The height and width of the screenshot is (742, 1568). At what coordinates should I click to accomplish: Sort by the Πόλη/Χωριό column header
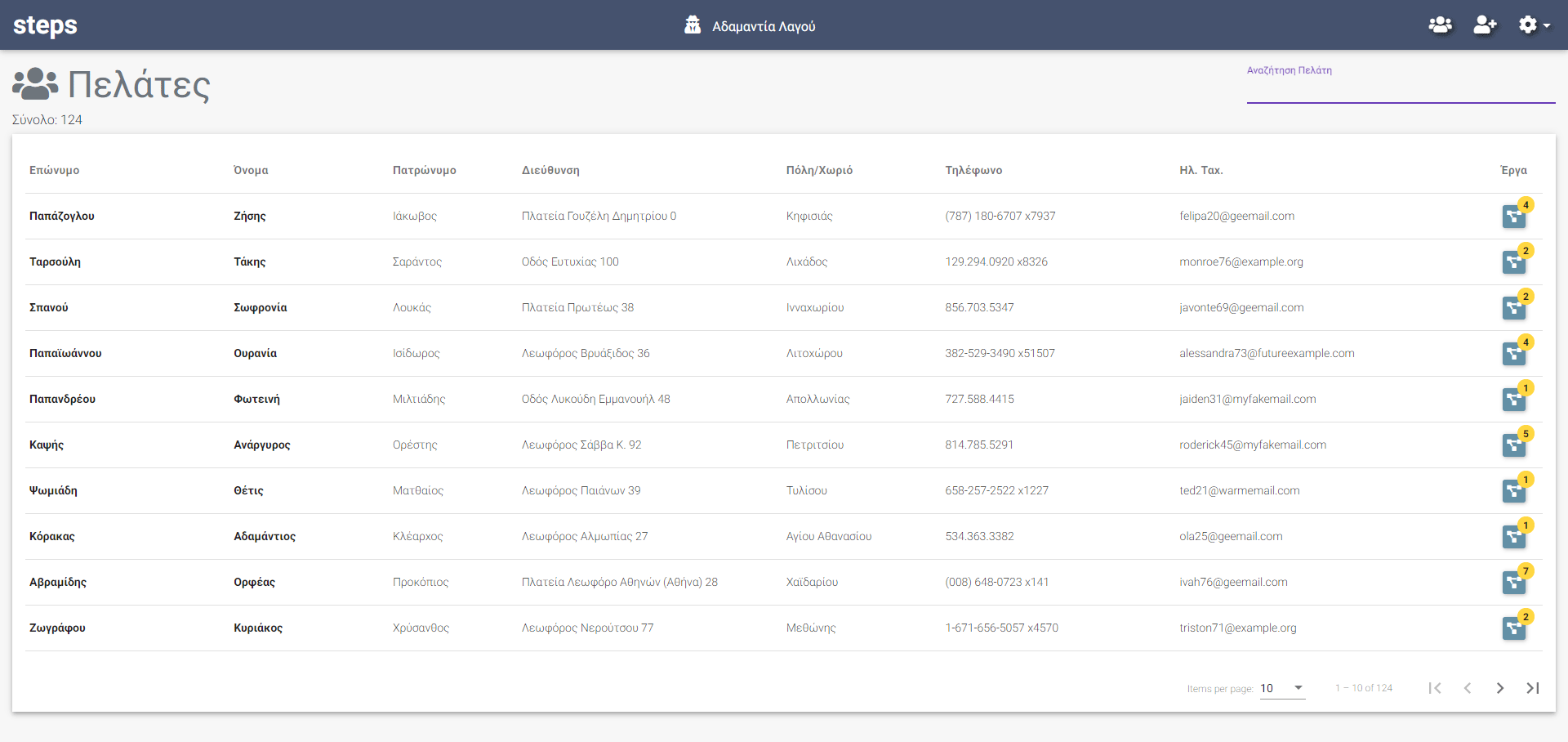pos(819,170)
